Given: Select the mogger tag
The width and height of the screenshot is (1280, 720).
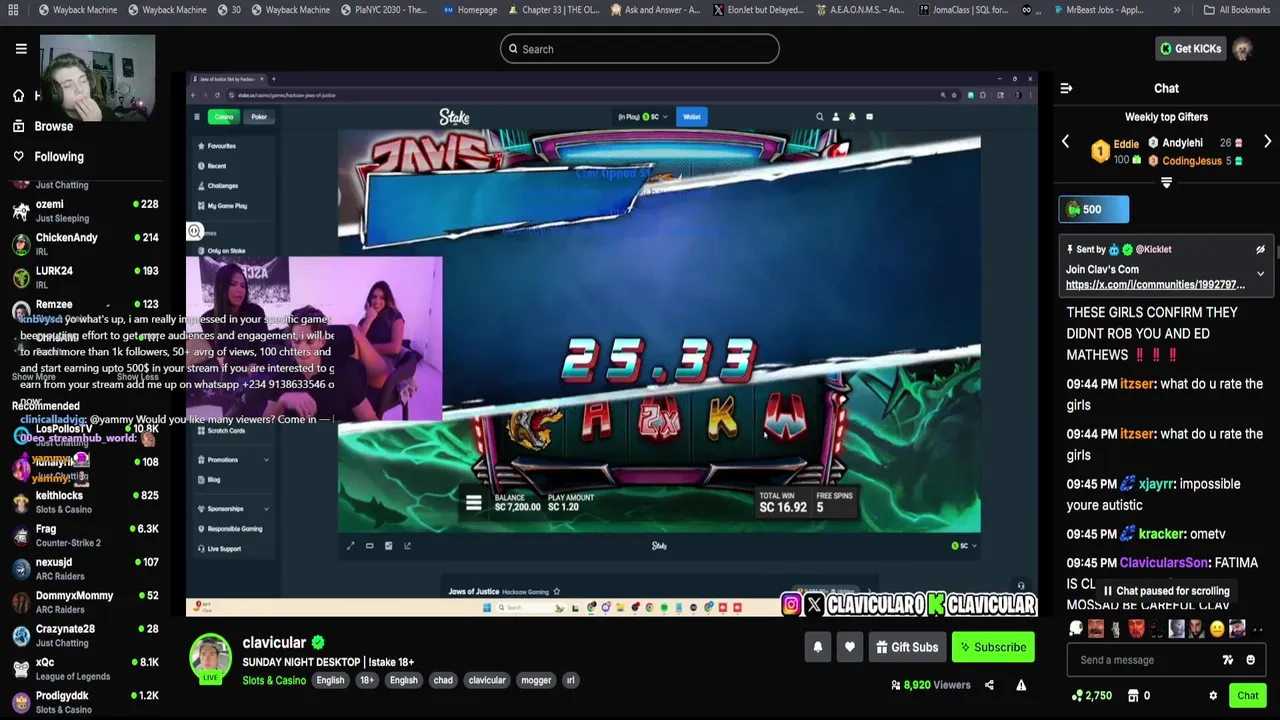Looking at the screenshot, I should tap(536, 680).
